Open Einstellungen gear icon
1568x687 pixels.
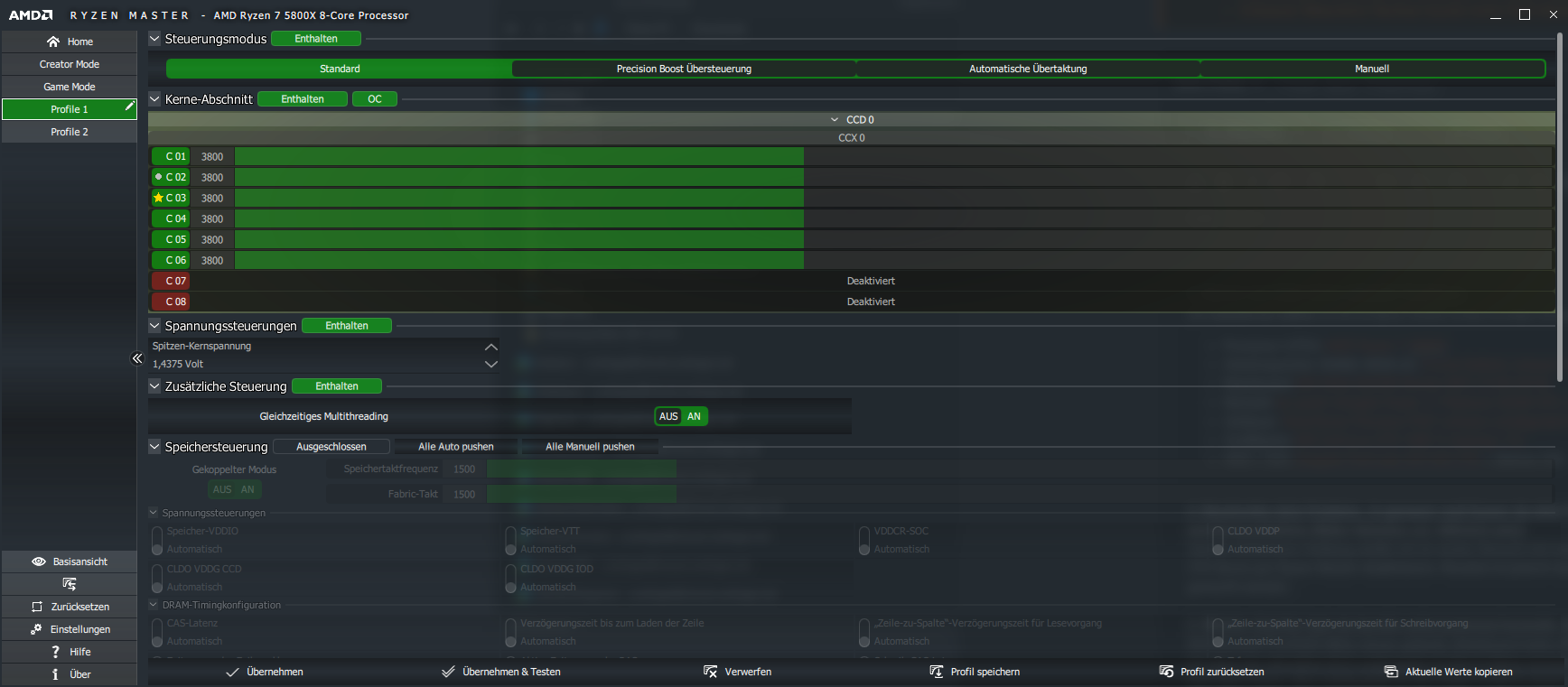[x=36, y=629]
